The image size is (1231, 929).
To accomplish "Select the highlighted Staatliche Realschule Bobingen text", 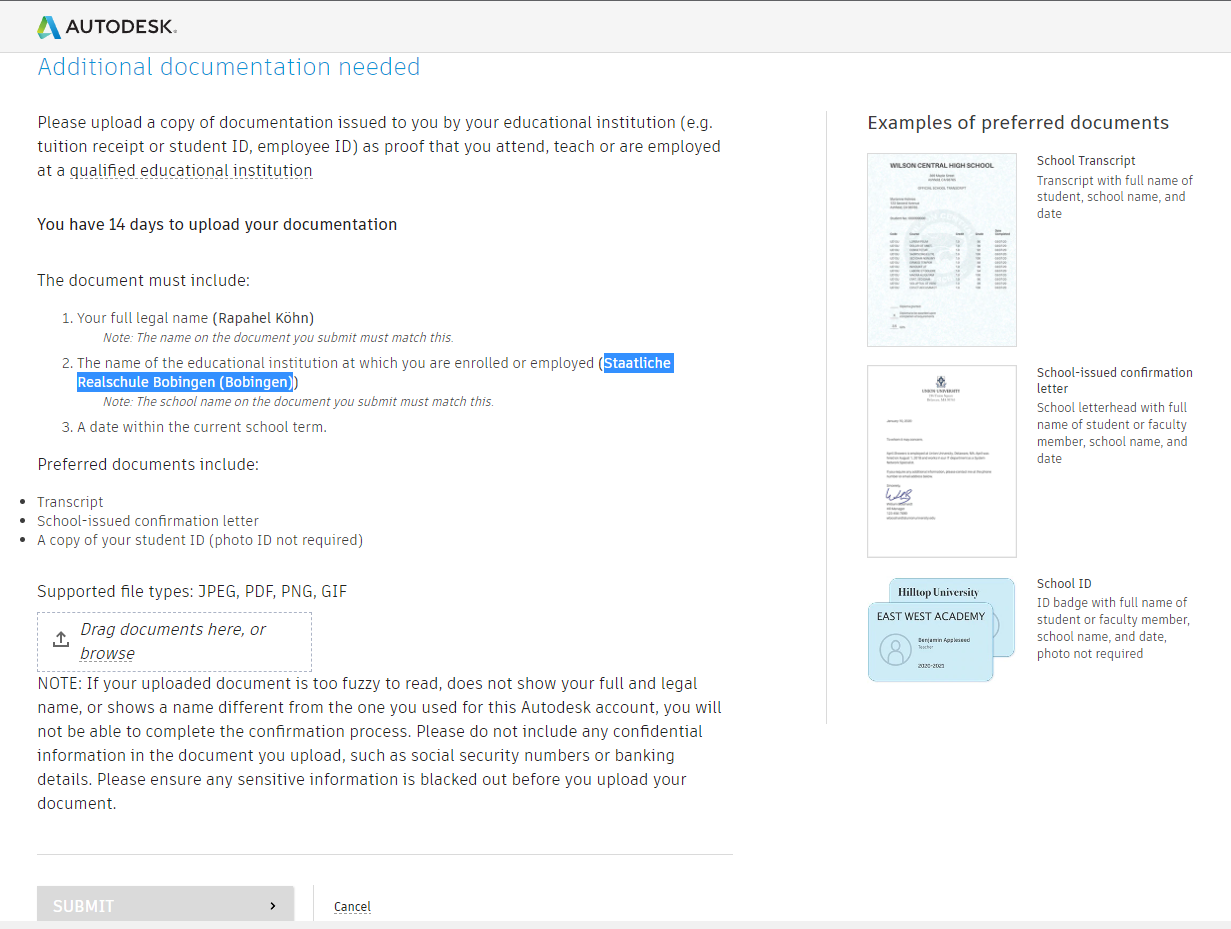I will (184, 381).
